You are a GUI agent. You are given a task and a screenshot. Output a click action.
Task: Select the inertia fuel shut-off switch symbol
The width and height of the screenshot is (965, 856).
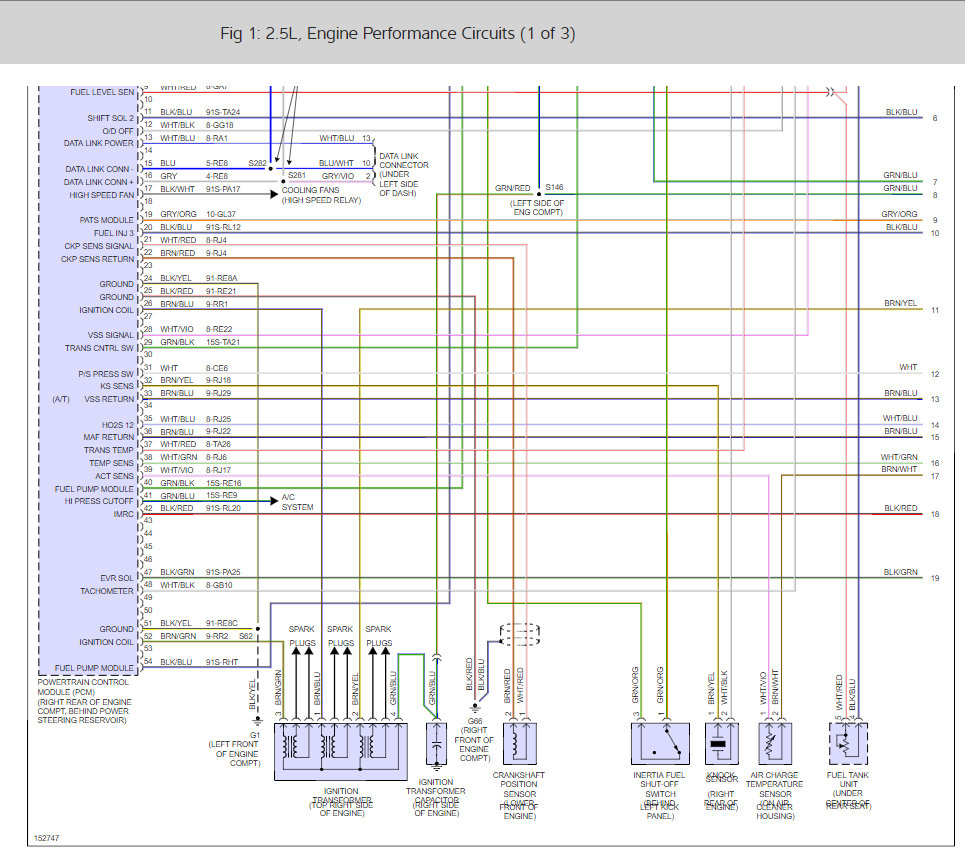[x=660, y=744]
